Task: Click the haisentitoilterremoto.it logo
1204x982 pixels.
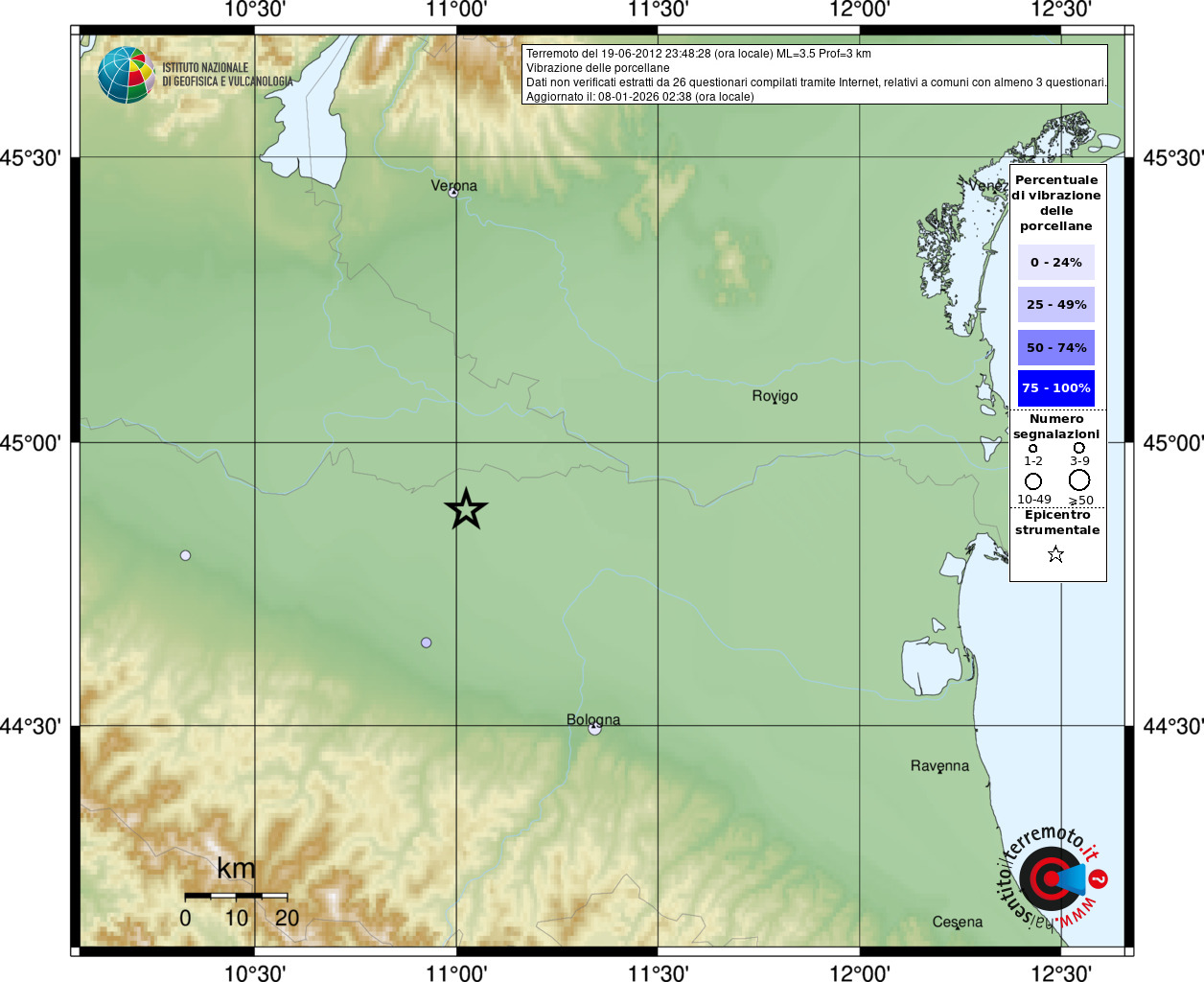Action: [1052, 877]
